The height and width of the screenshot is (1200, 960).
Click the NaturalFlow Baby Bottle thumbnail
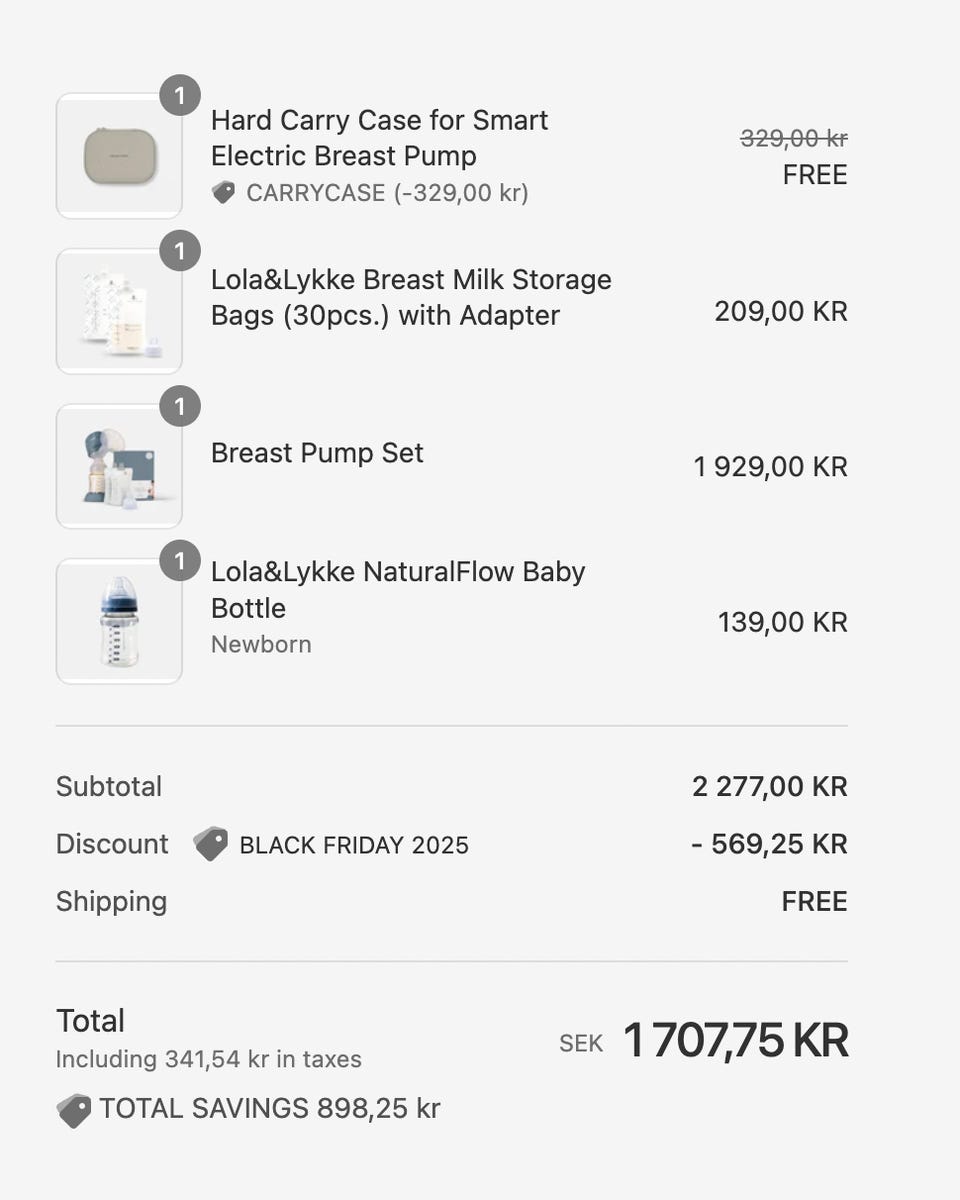(x=119, y=621)
